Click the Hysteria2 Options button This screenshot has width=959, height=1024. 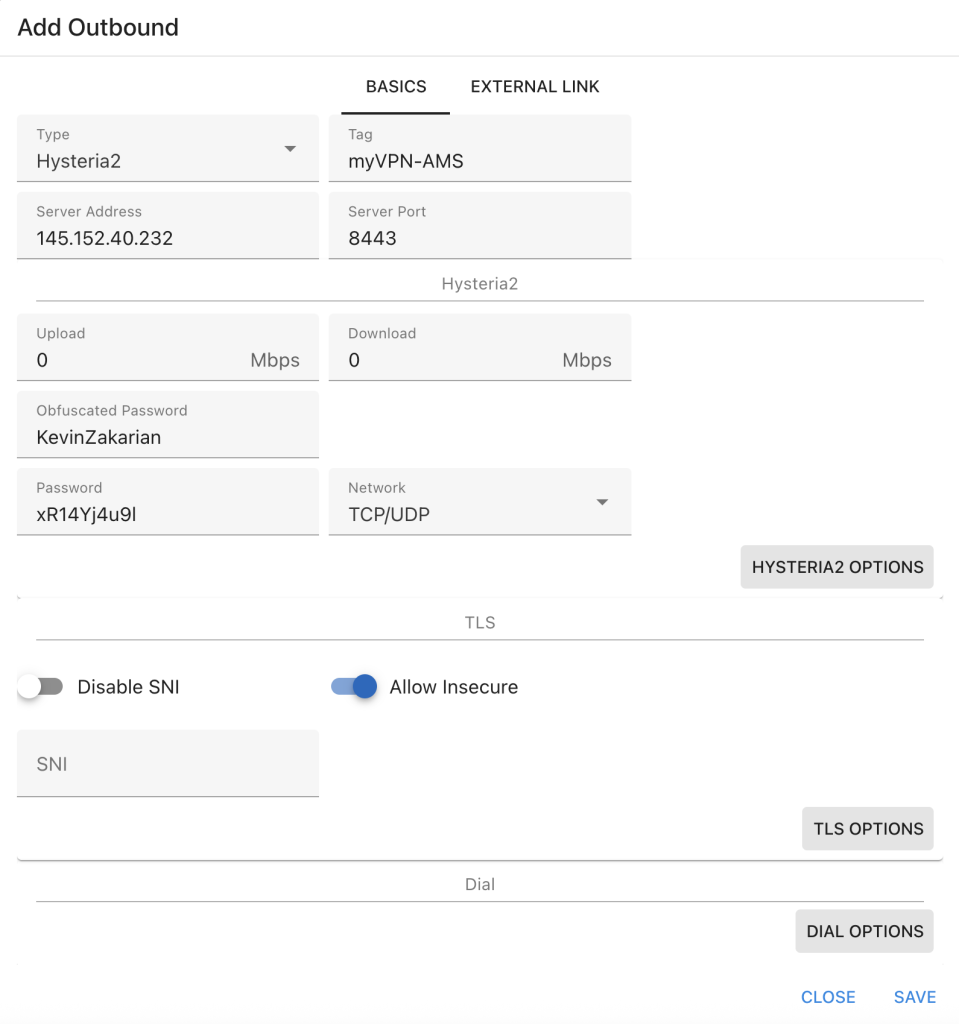pos(837,567)
